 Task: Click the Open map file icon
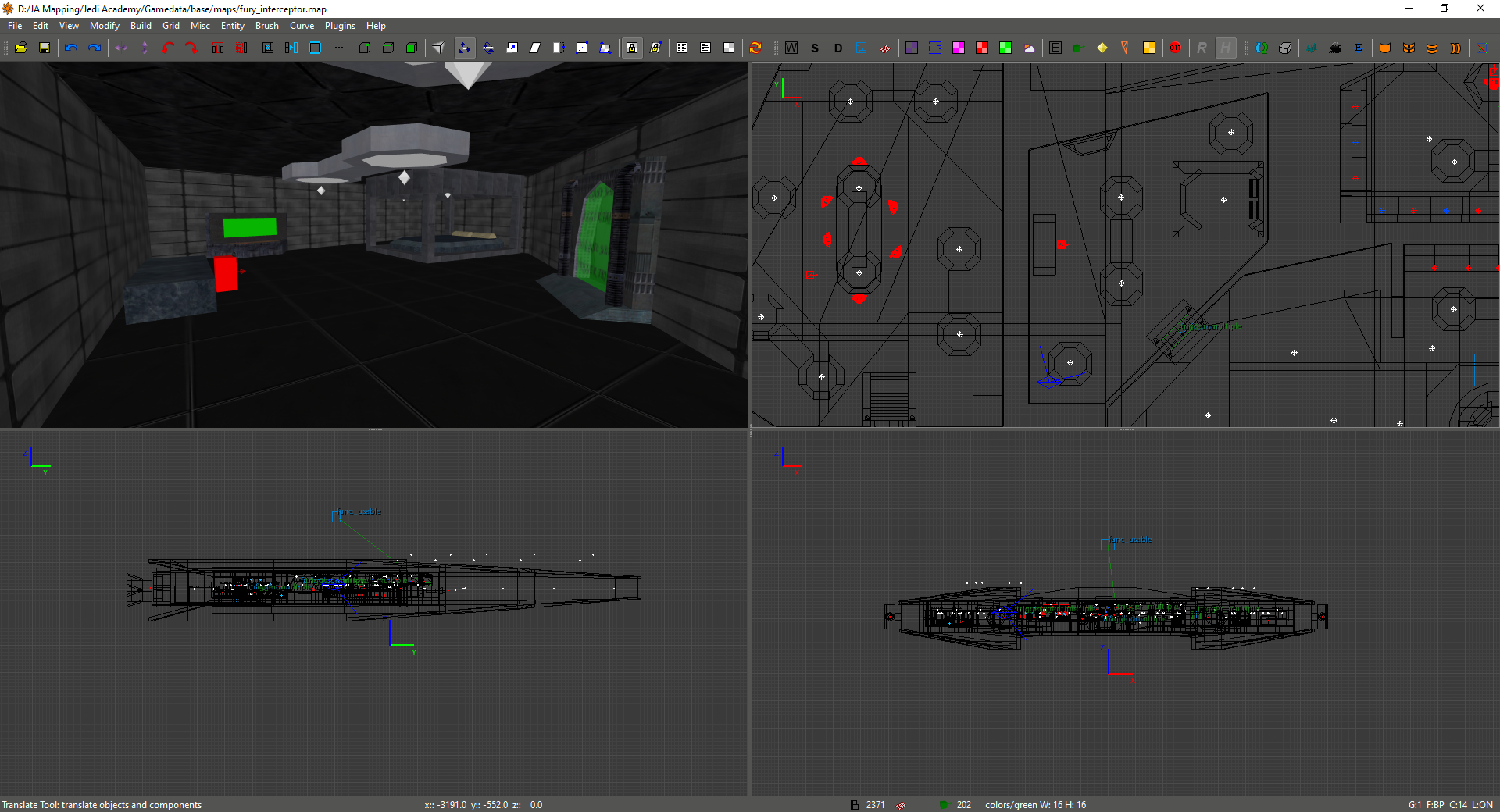coord(21,48)
